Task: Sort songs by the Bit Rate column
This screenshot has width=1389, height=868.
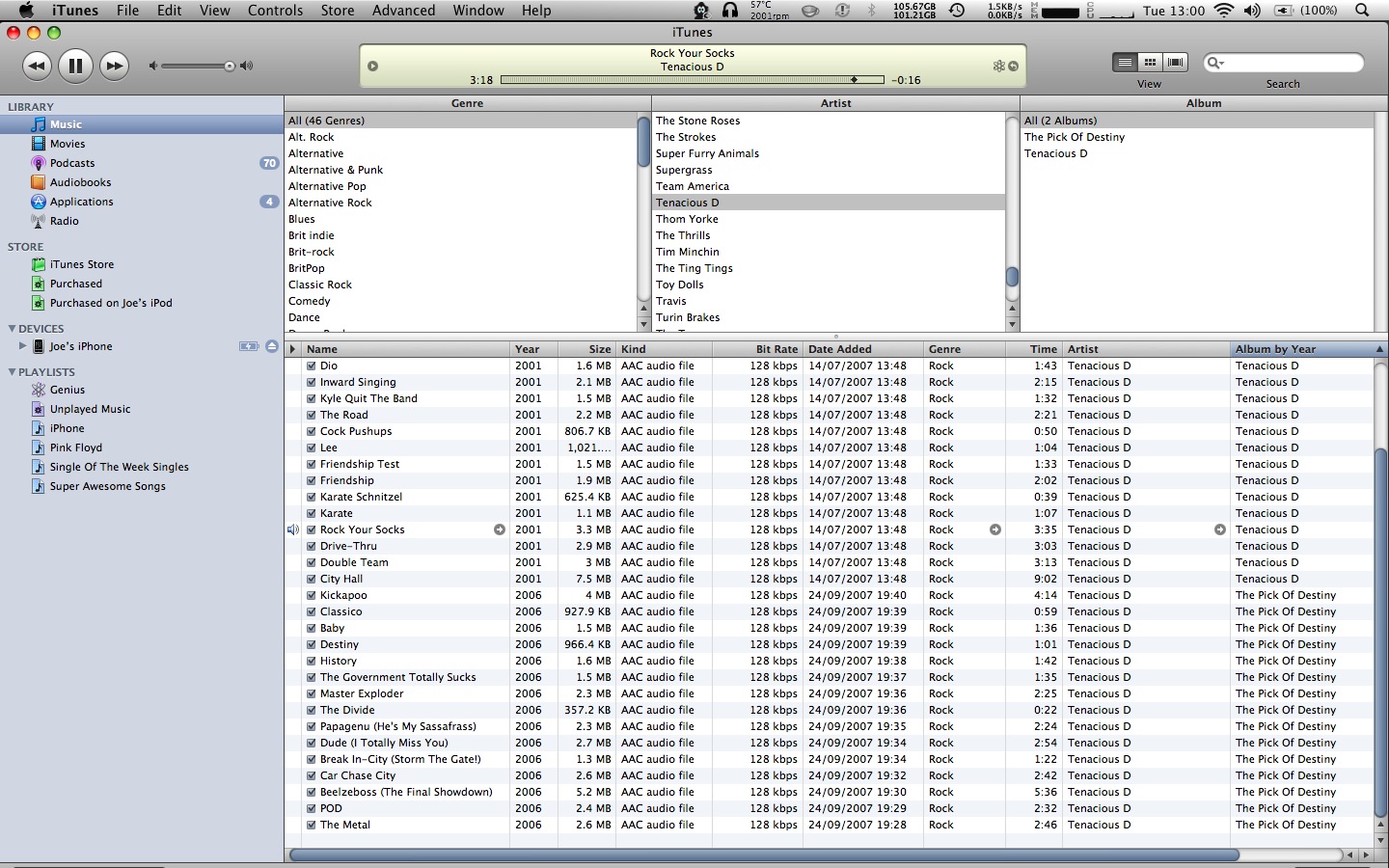Action: [757, 349]
